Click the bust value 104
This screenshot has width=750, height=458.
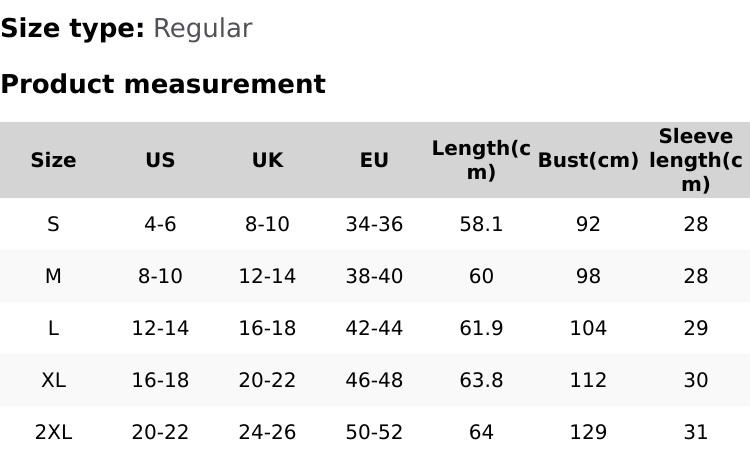[588, 328]
